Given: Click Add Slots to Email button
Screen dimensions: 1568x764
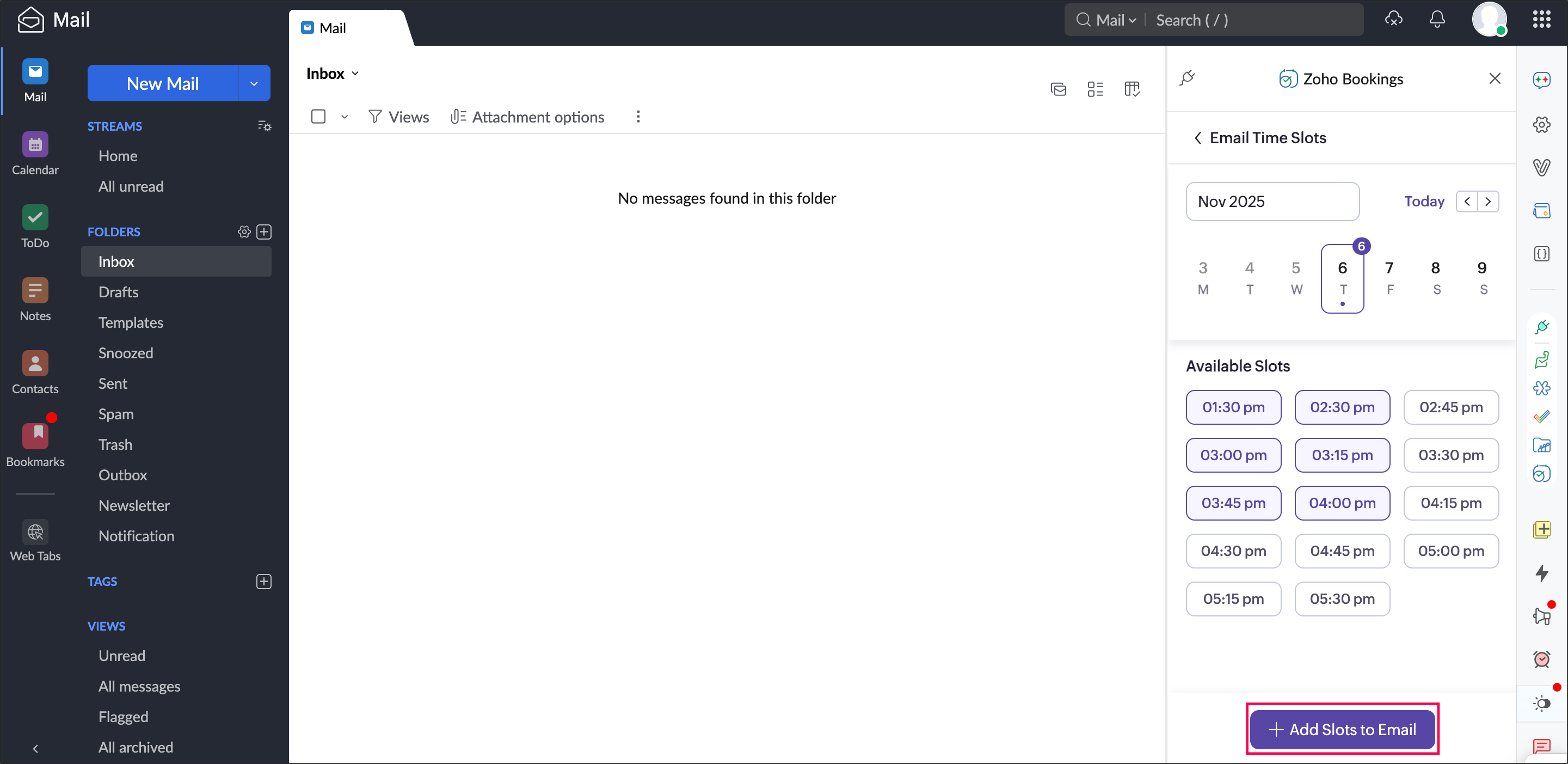Looking at the screenshot, I should point(1342,729).
